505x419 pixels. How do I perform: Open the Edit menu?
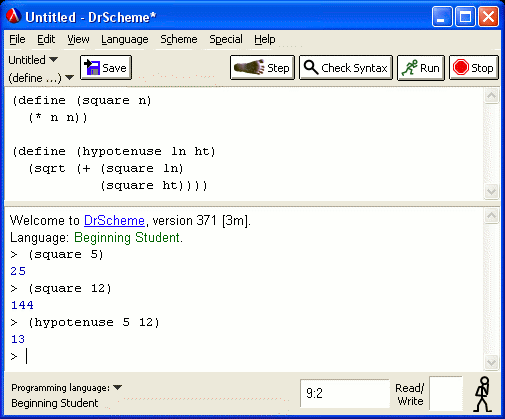coord(46,39)
